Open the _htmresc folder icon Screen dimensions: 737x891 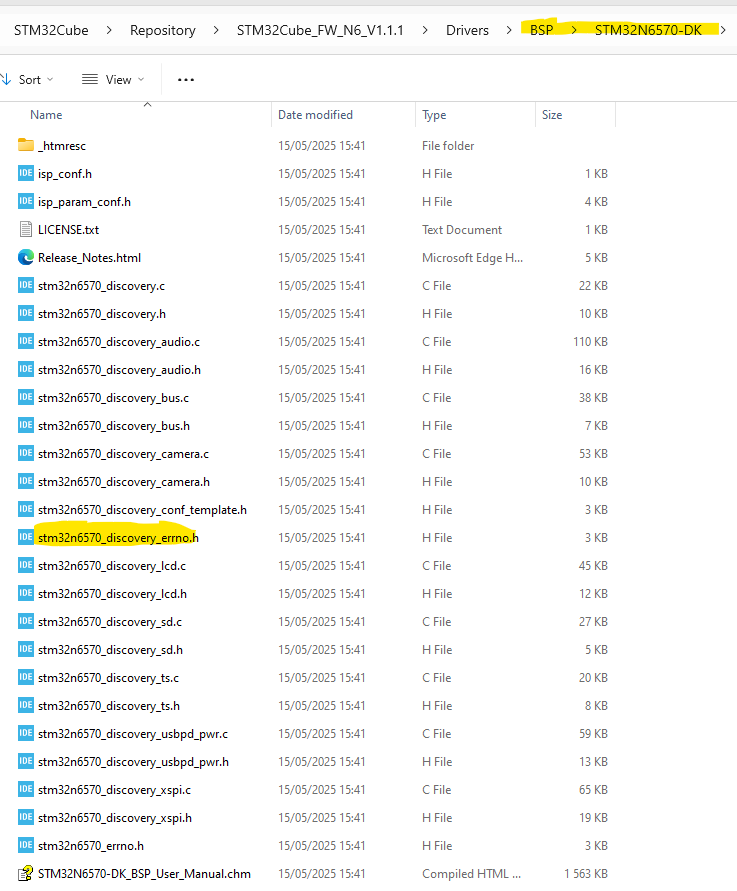pos(26,145)
